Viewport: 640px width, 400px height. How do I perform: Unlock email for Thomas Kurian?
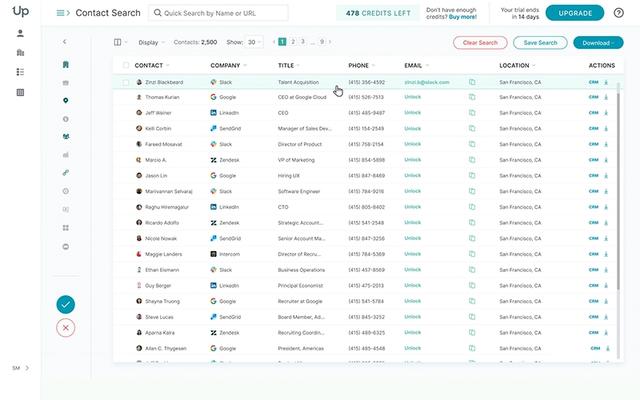[412, 97]
